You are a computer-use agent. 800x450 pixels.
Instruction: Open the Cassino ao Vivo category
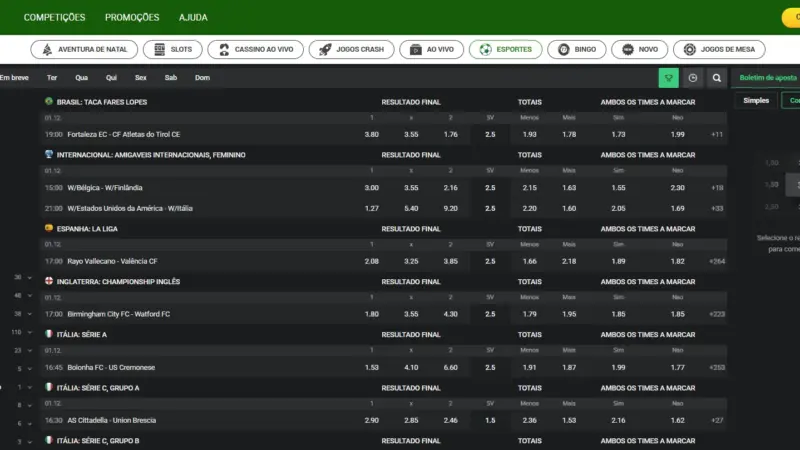tap(256, 49)
